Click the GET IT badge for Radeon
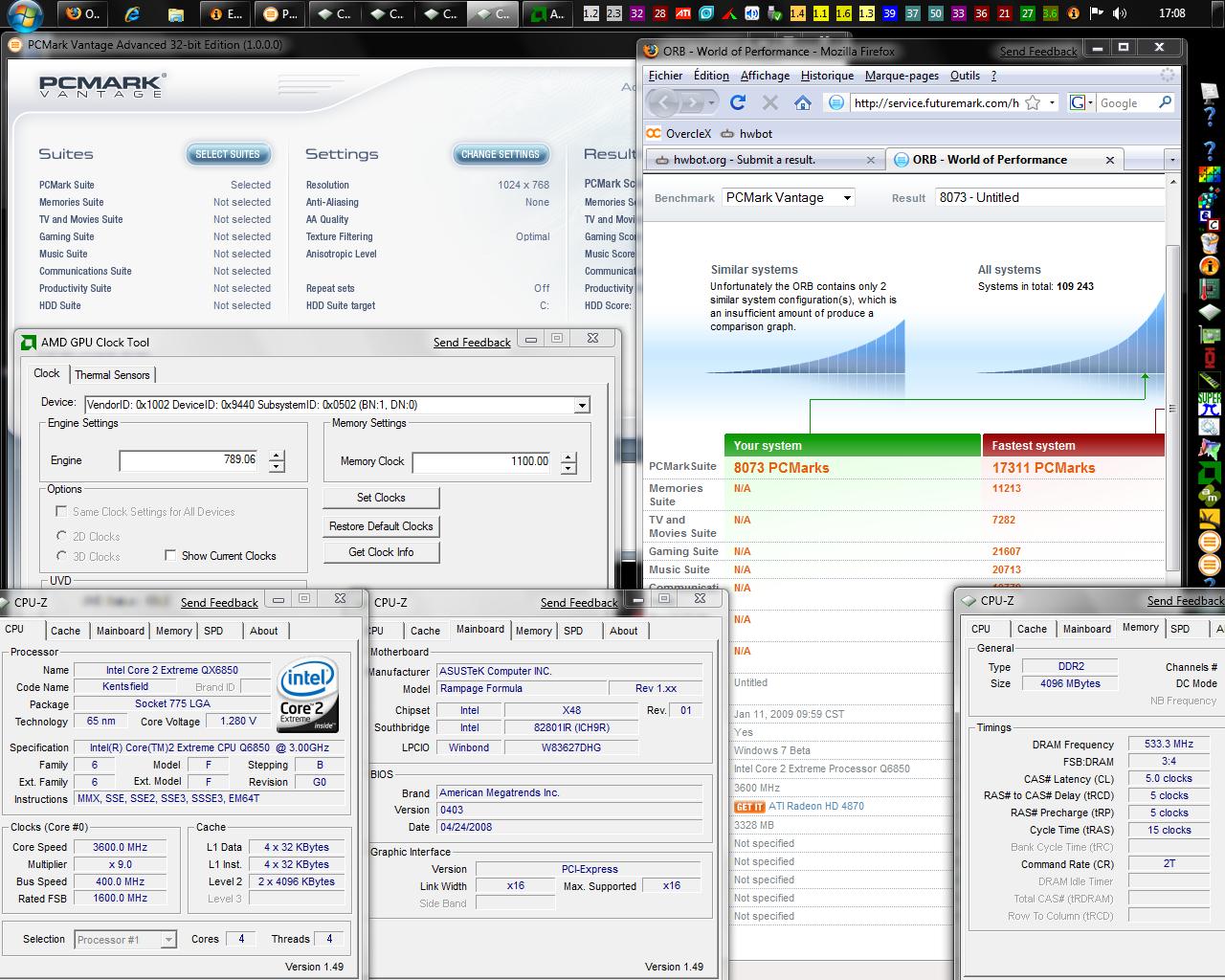This screenshot has width=1225, height=980. [x=749, y=807]
